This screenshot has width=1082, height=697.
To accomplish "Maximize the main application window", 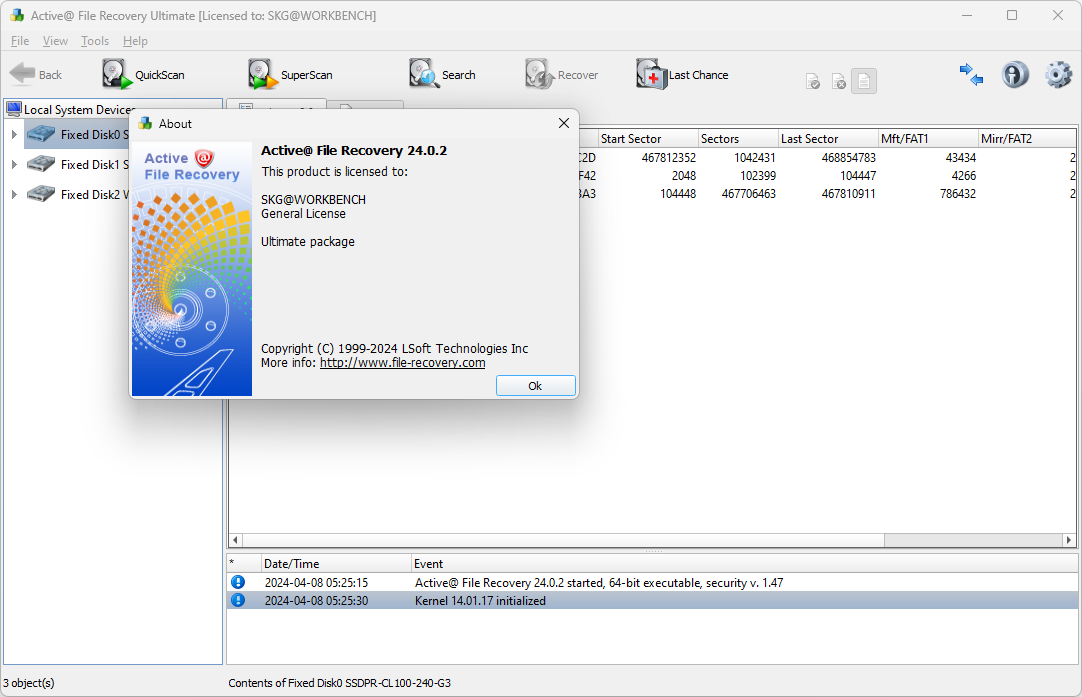I will [1012, 15].
